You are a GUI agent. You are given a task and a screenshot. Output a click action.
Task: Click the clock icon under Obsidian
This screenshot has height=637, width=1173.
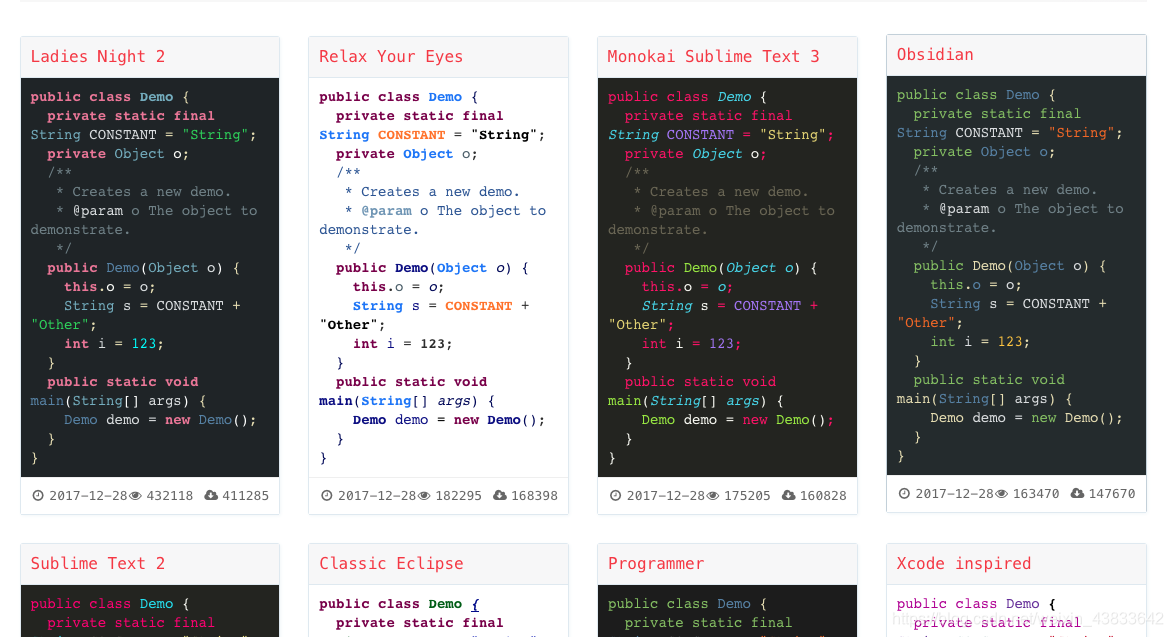click(x=904, y=493)
